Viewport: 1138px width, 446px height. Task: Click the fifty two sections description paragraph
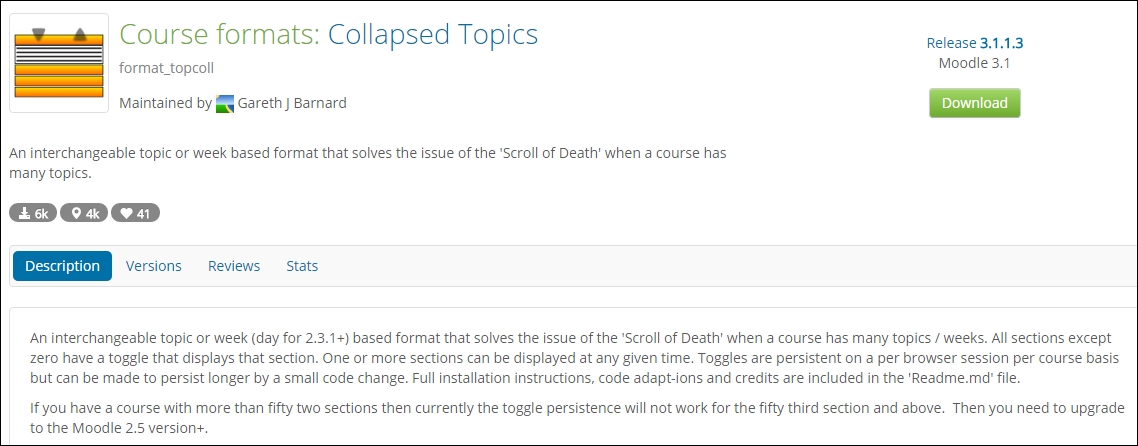tap(578, 418)
